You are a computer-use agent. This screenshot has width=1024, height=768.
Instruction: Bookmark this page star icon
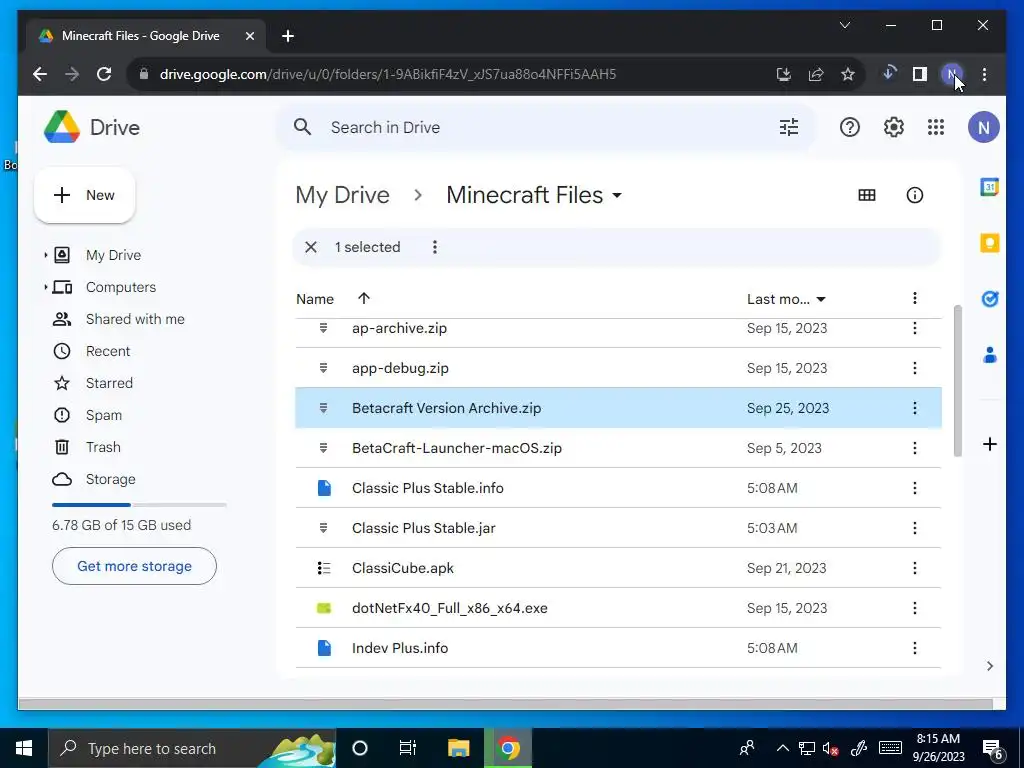tap(848, 74)
